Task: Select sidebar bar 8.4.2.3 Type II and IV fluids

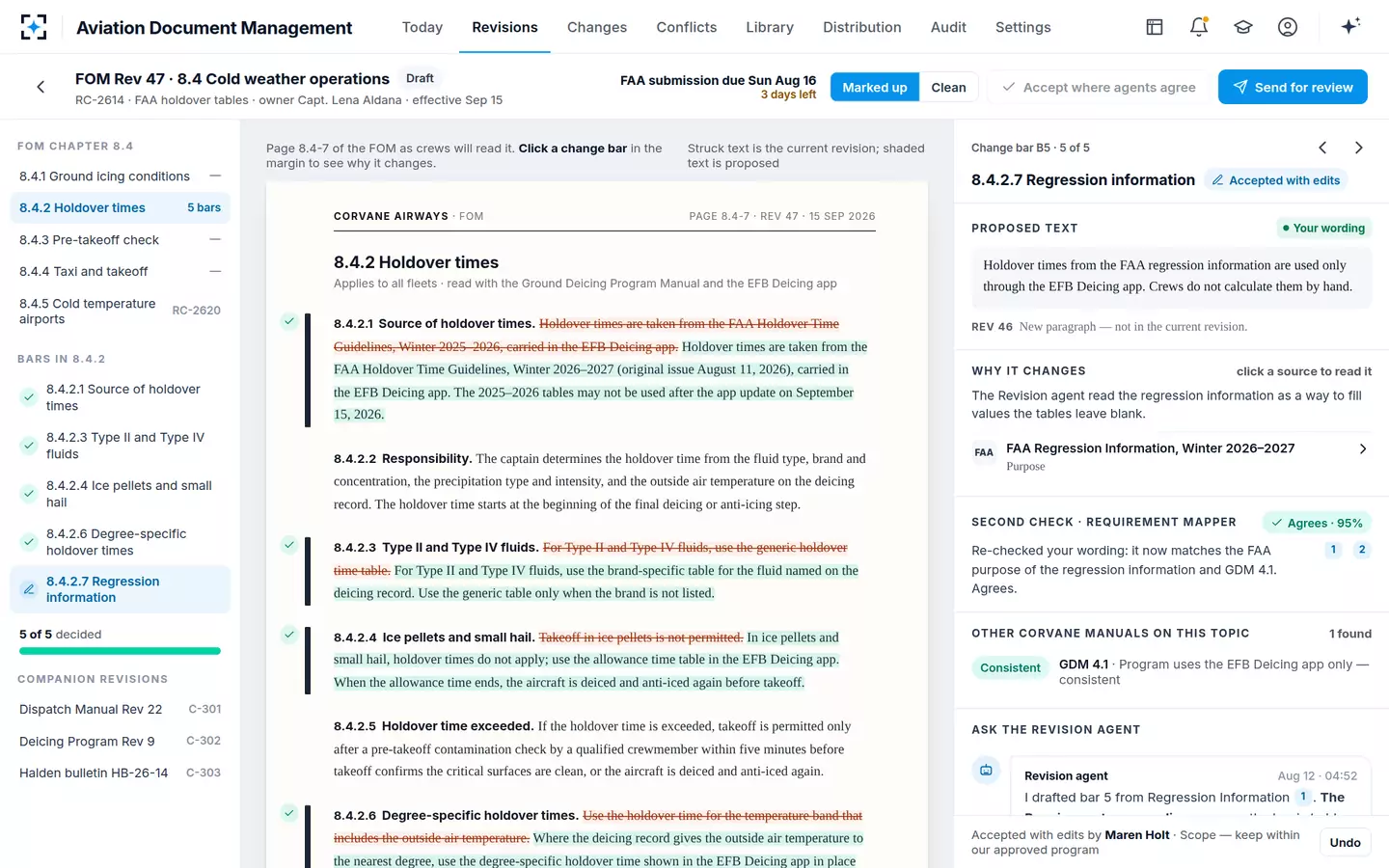Action: click(x=121, y=446)
